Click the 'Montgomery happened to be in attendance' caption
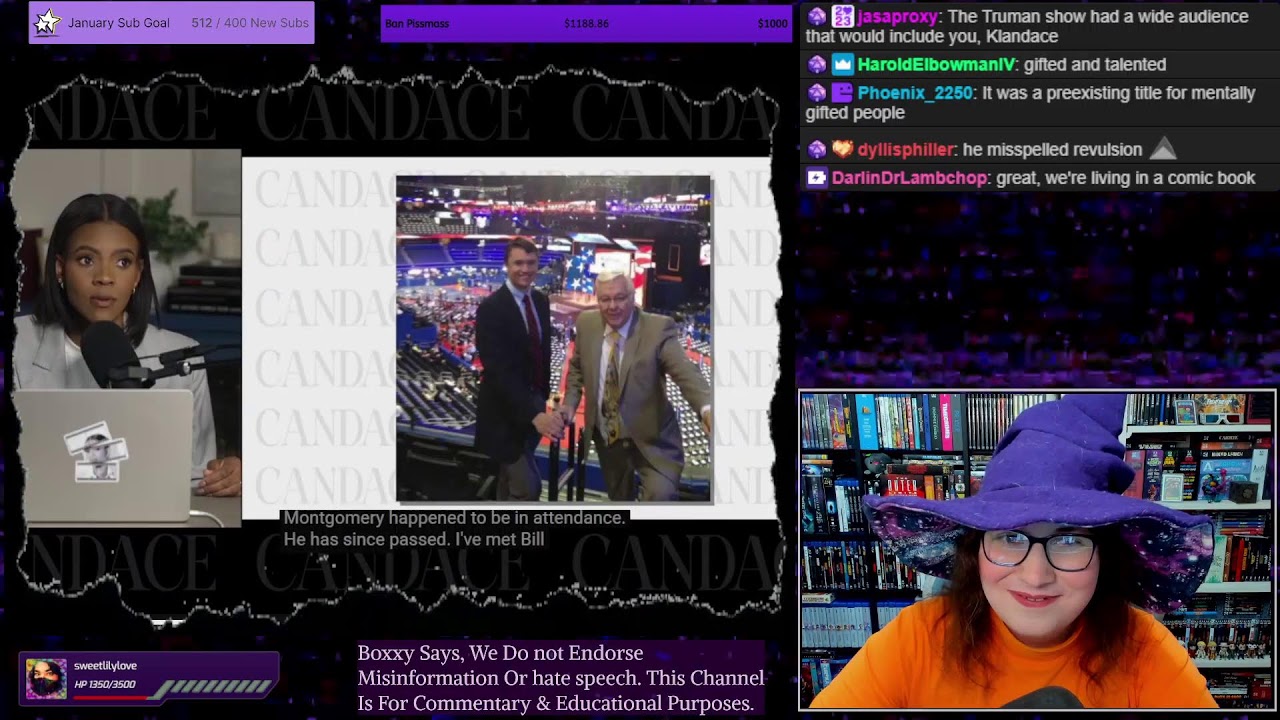The width and height of the screenshot is (1280, 720). pyautogui.click(x=454, y=518)
